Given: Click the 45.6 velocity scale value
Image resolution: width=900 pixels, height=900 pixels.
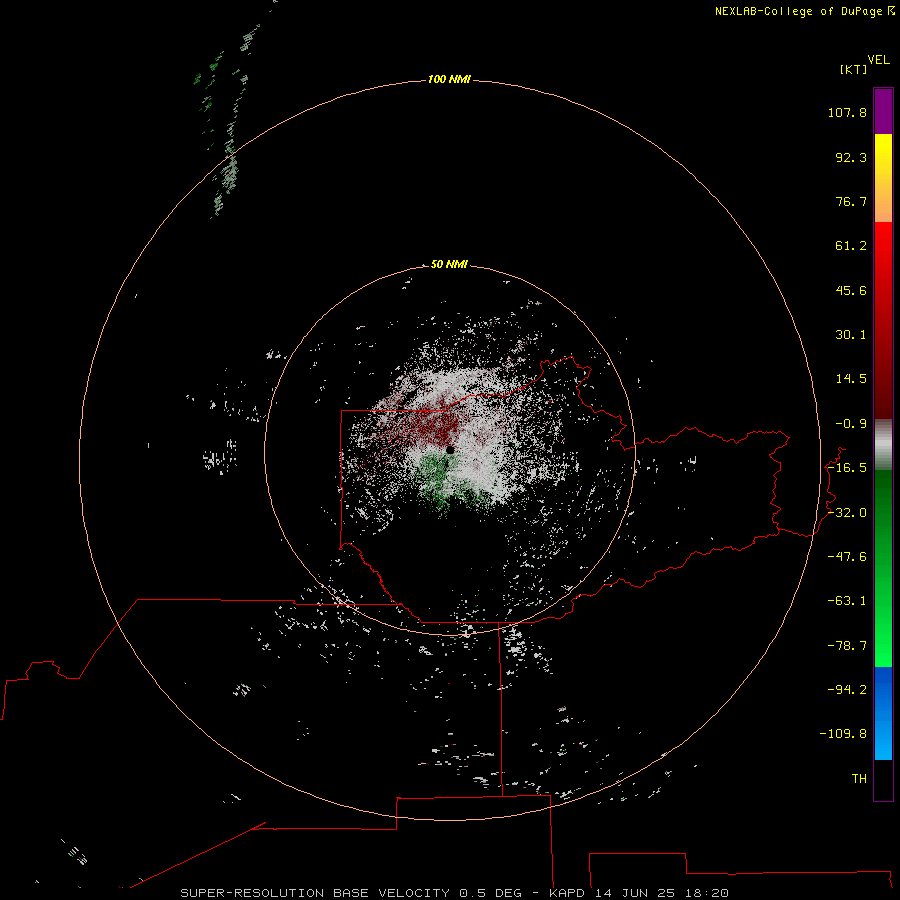Looking at the screenshot, I should tap(851, 290).
